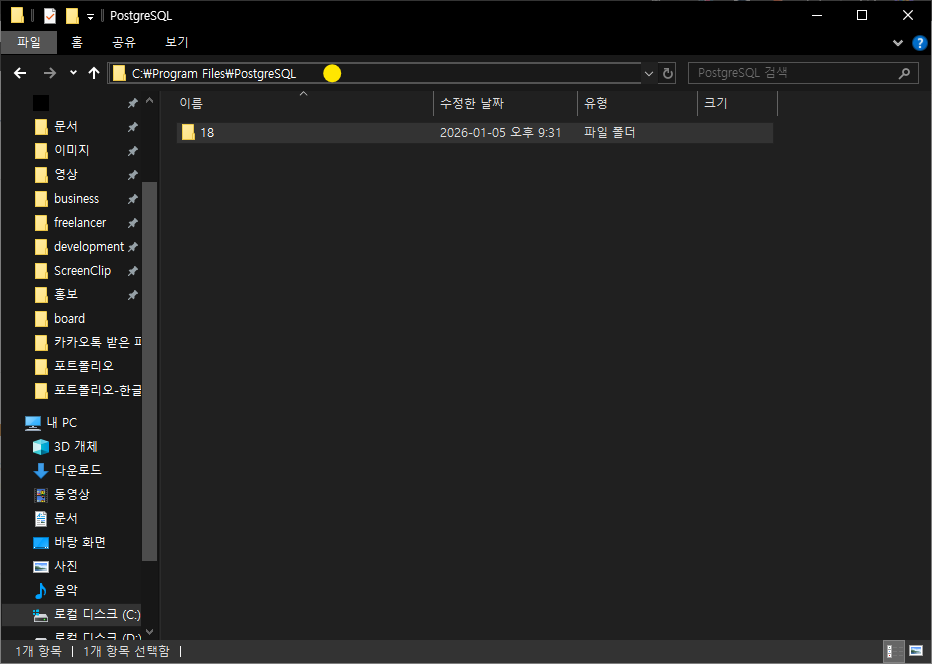Open 홍보 folder in sidebar
This screenshot has width=932, height=664.
pyautogui.click(x=65, y=294)
